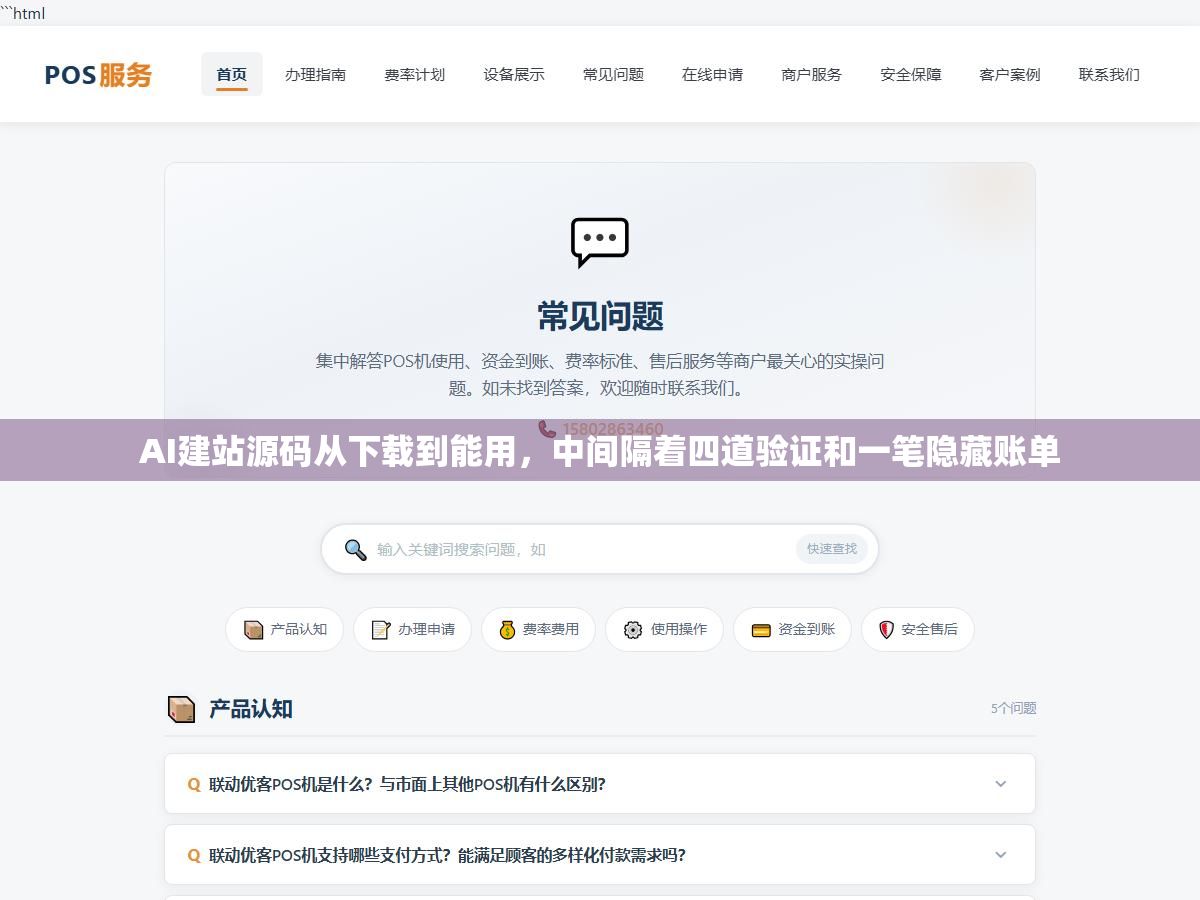Filter by 办理申请 category chip
This screenshot has width=1200, height=900.
tap(412, 630)
